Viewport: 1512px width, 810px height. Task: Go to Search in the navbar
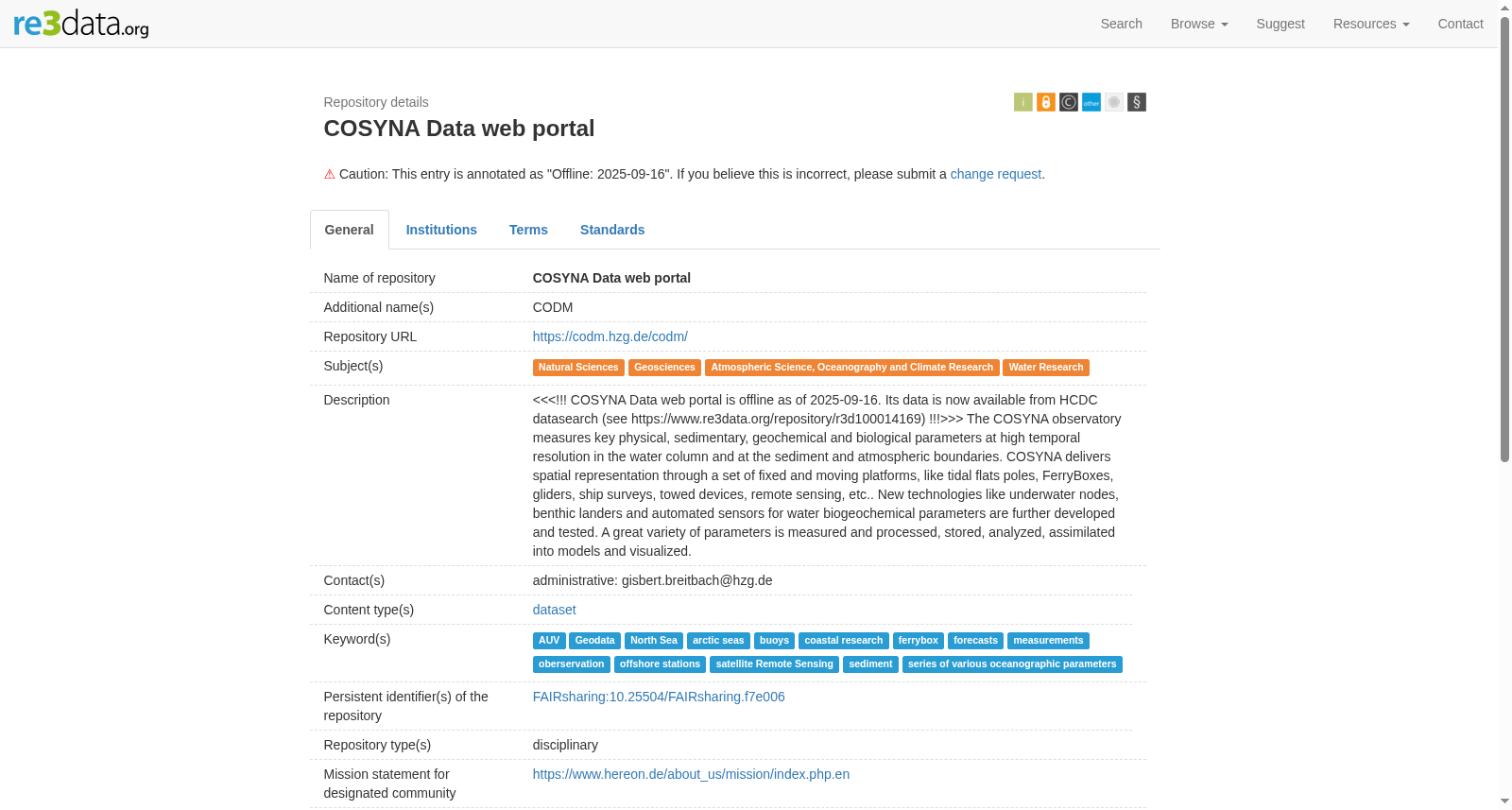[1121, 24]
